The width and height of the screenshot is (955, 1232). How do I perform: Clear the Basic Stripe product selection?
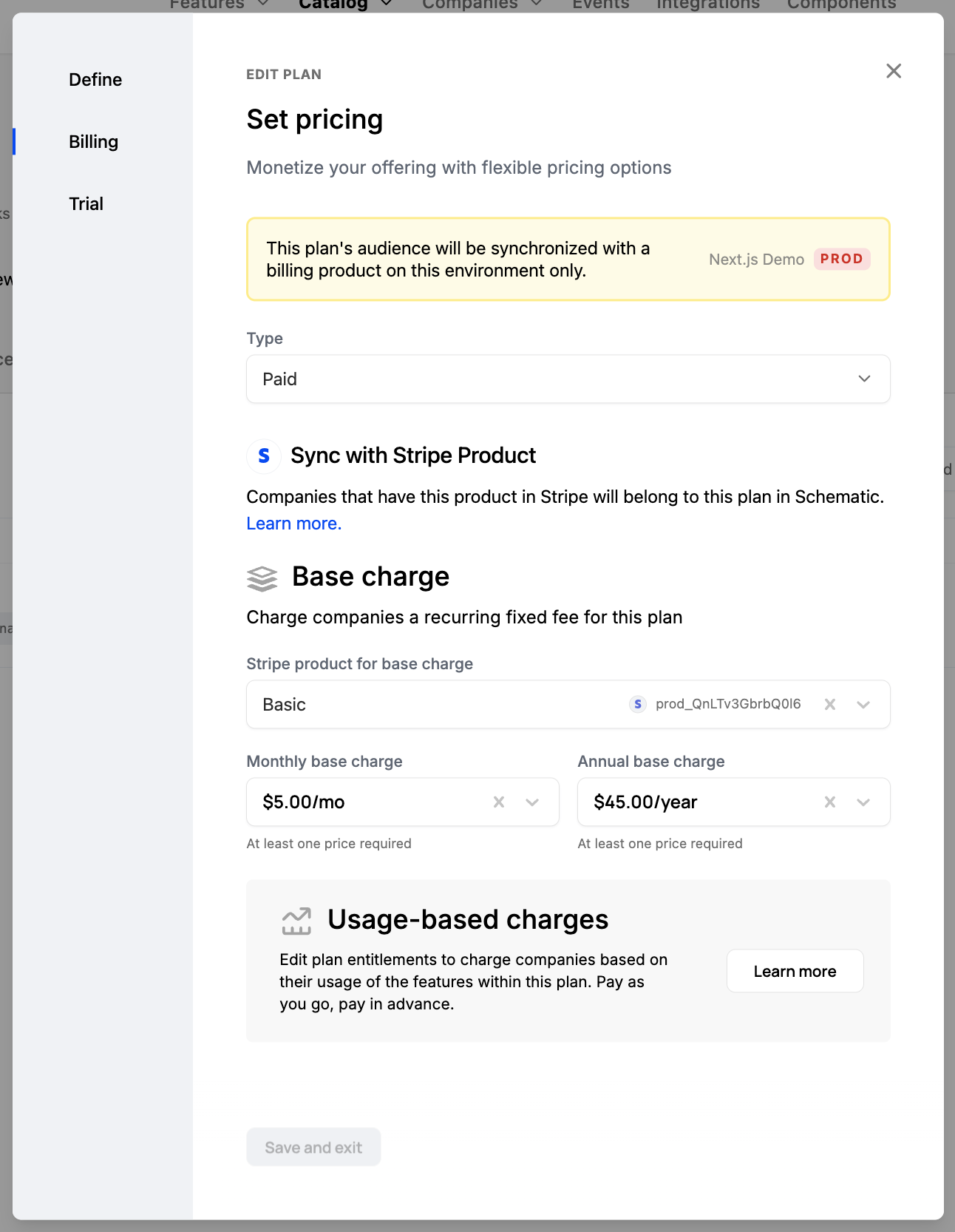point(830,705)
